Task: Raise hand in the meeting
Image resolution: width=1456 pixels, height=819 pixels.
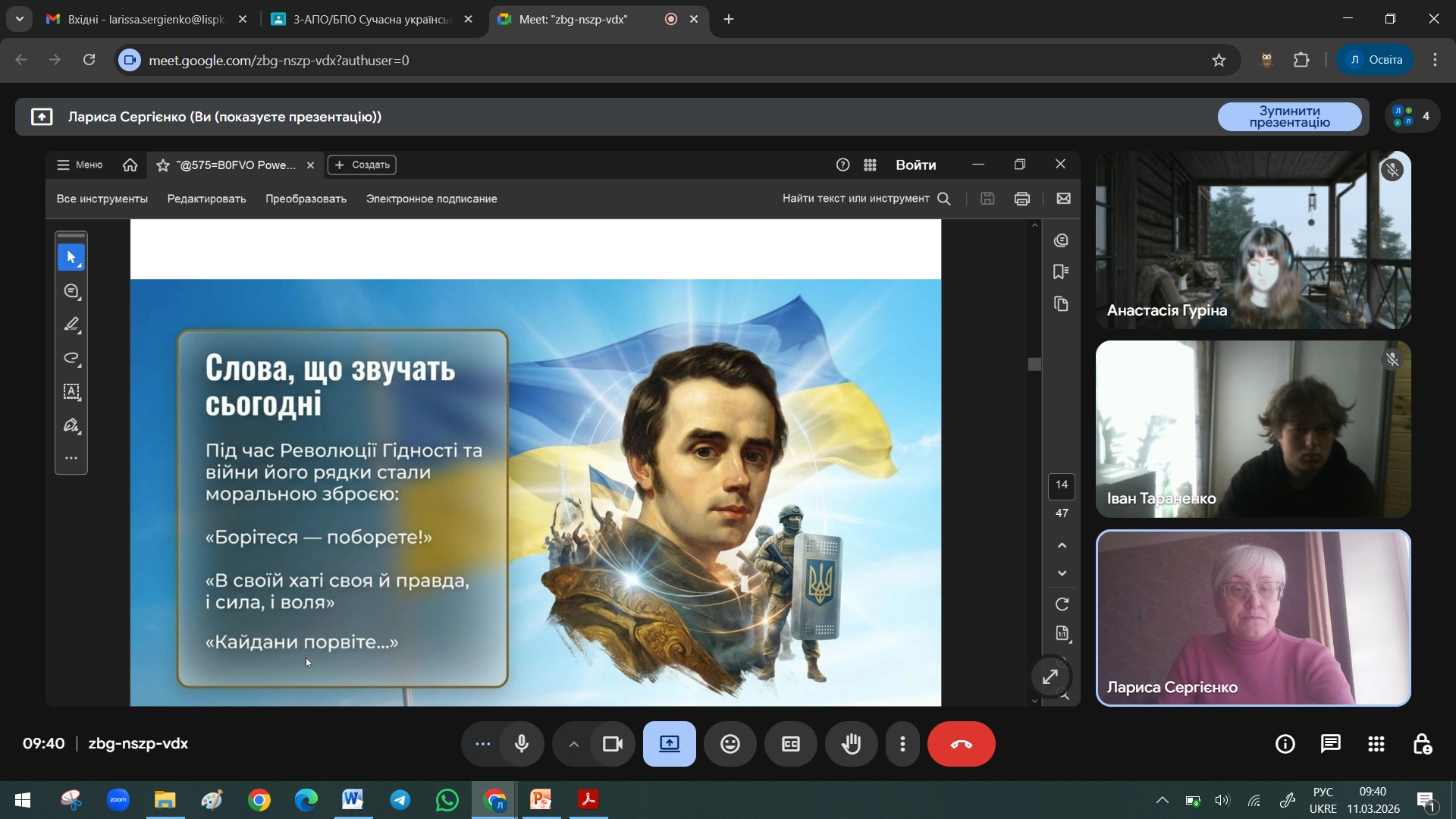Action: (x=851, y=744)
